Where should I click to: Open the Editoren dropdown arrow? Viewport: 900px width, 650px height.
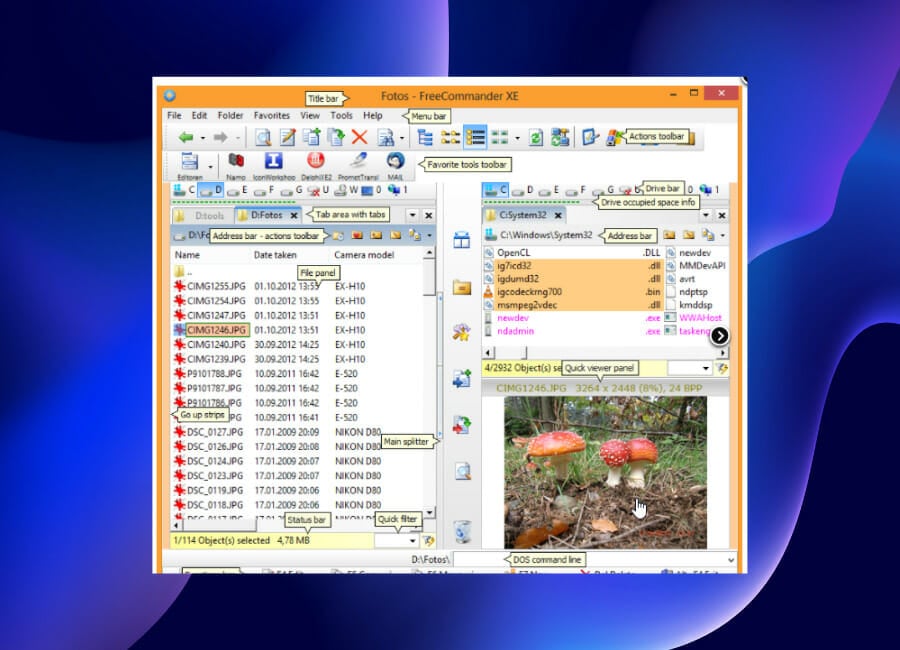(x=211, y=167)
